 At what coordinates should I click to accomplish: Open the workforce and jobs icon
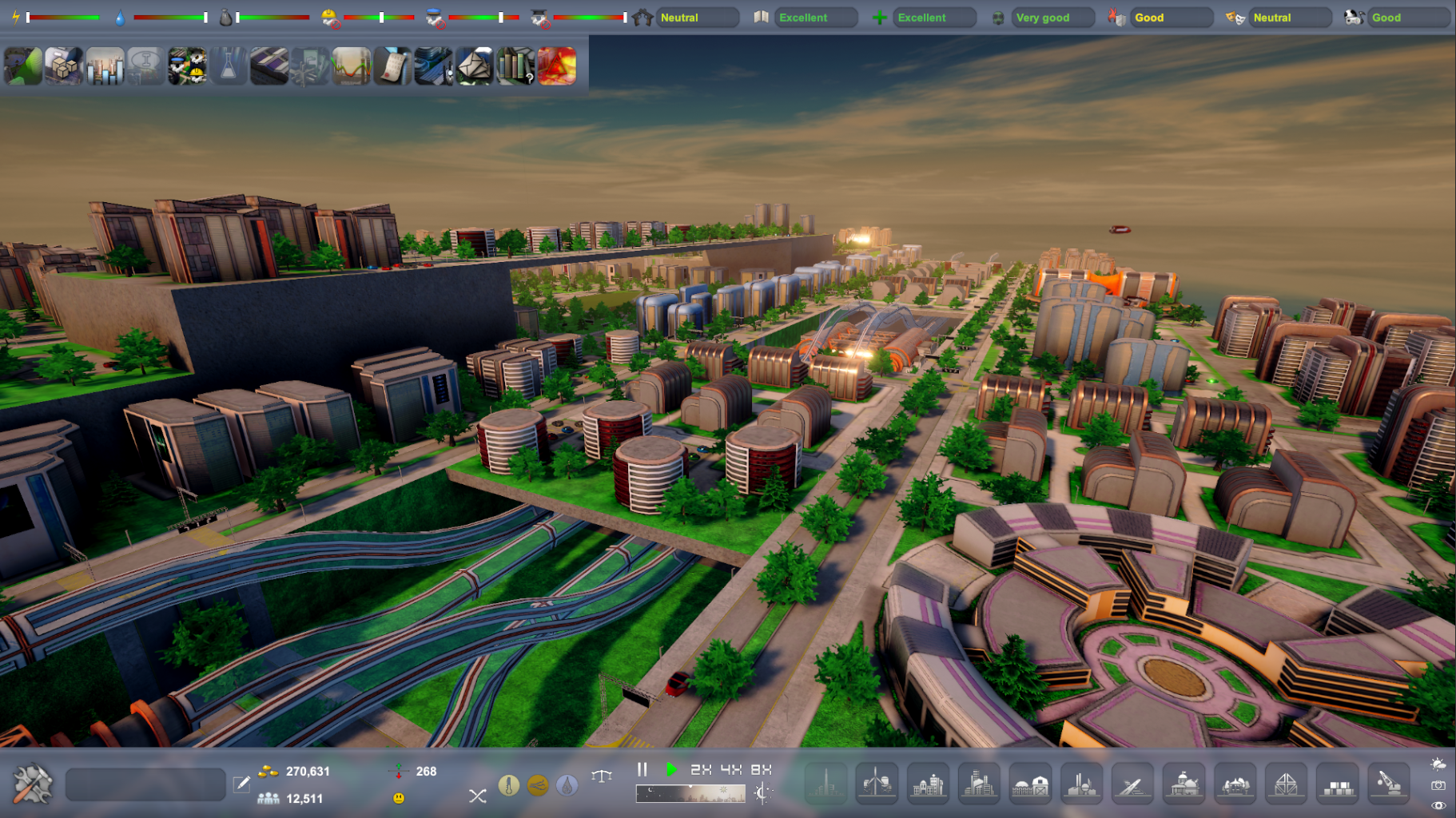[187, 66]
